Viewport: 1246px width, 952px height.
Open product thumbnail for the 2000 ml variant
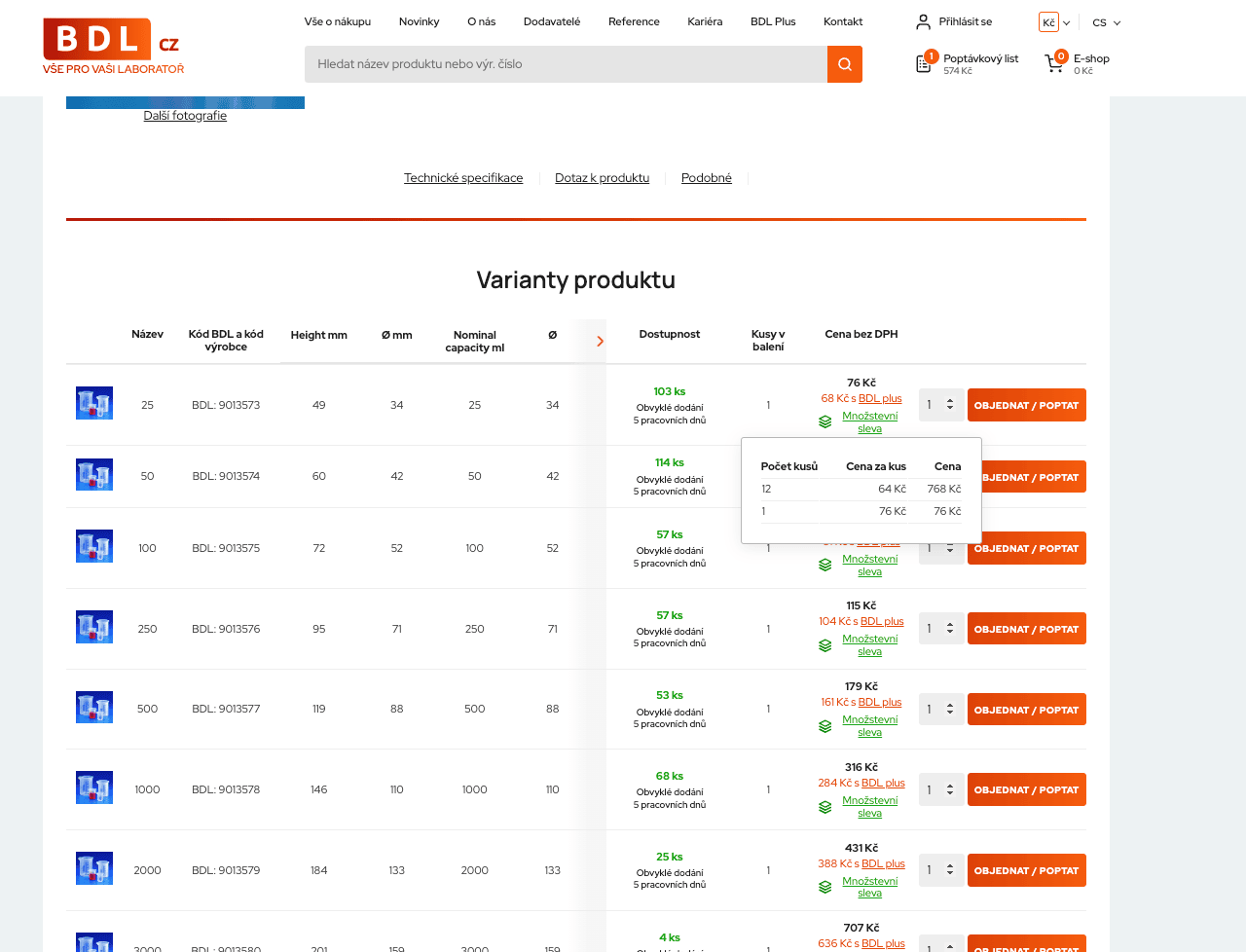94,868
